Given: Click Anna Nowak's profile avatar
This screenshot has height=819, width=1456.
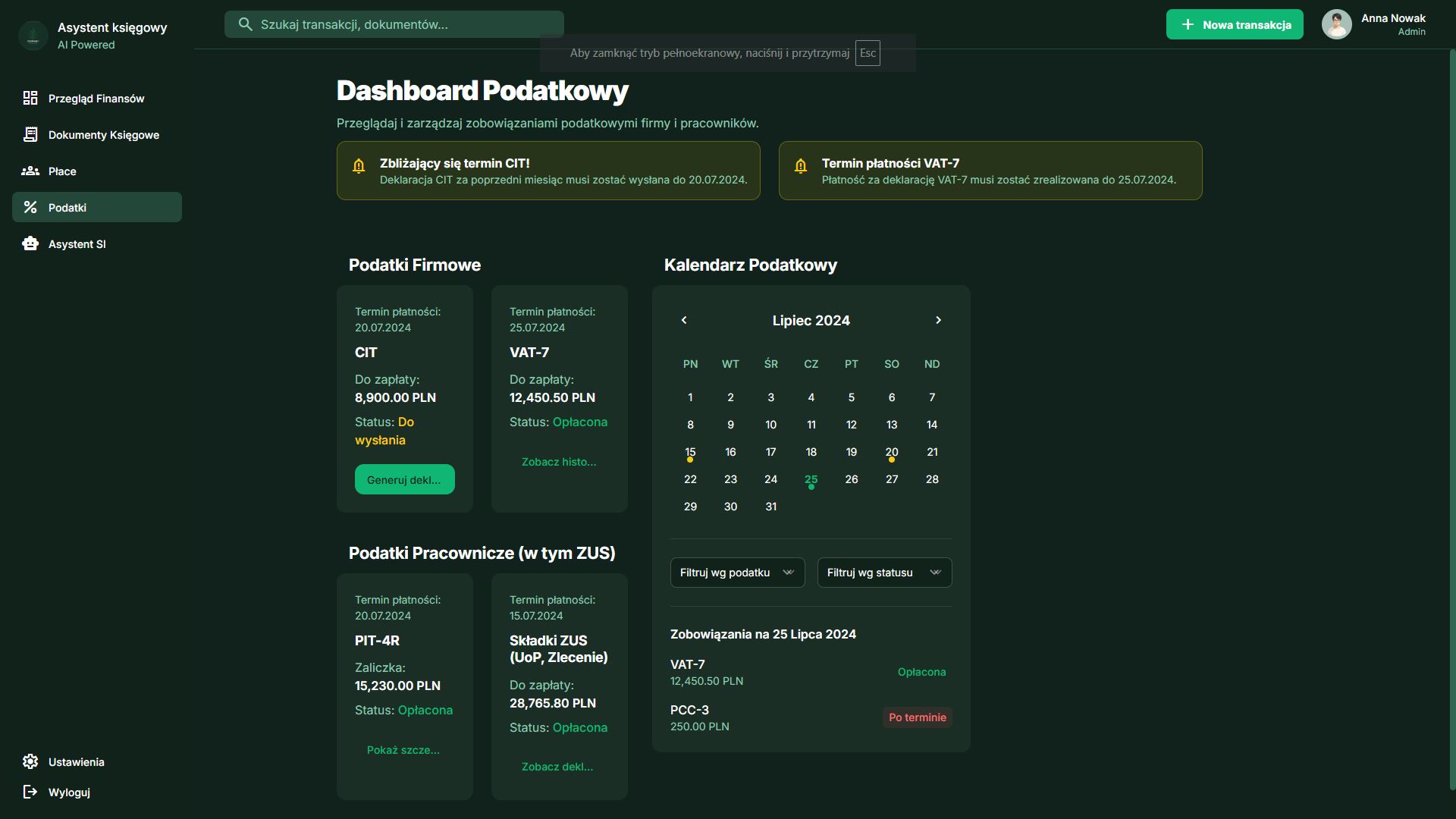Looking at the screenshot, I should 1336,24.
